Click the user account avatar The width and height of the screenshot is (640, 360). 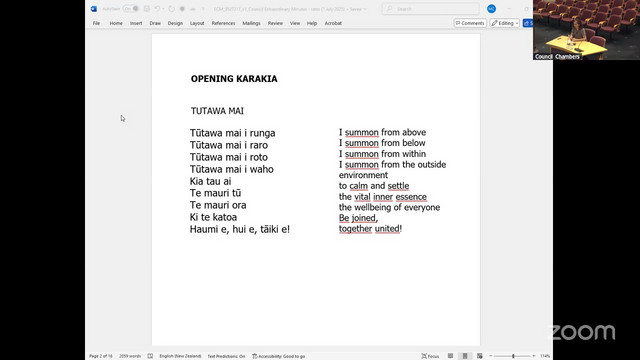point(491,9)
